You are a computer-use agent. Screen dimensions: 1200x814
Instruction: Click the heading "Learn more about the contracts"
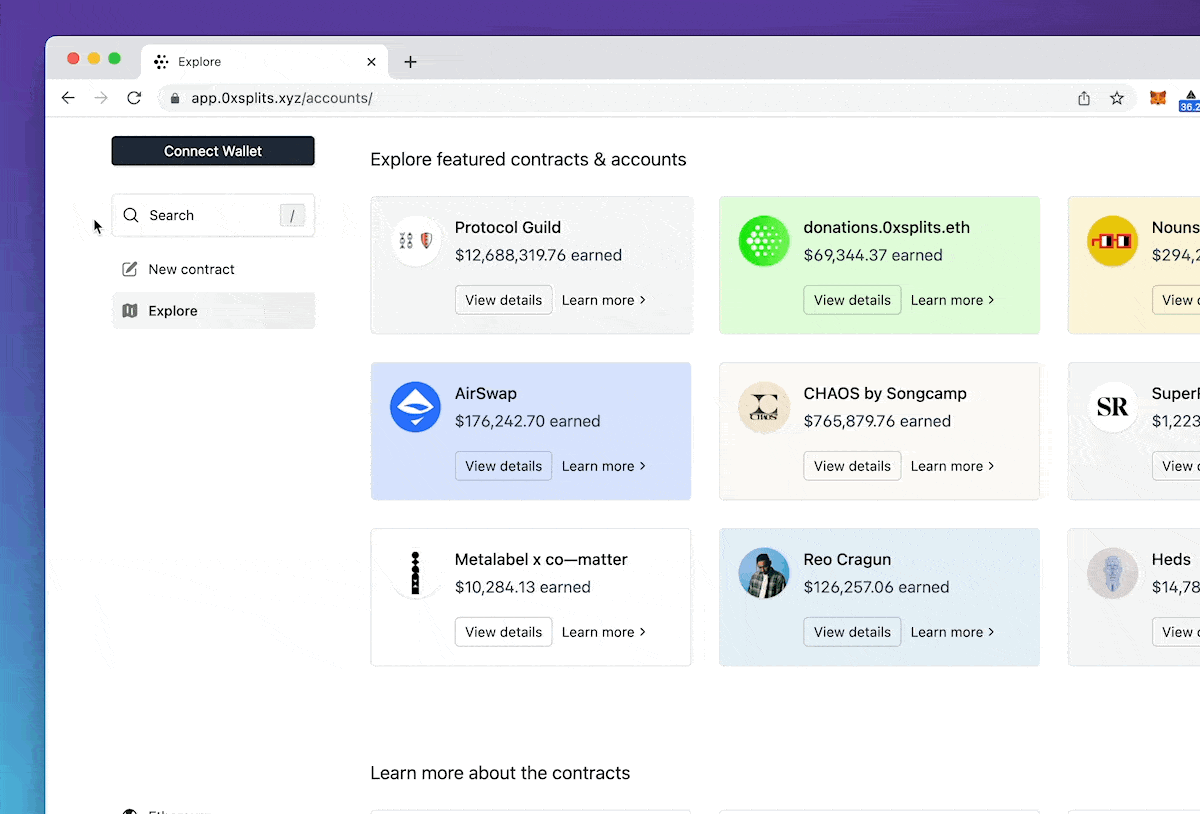[x=500, y=773]
